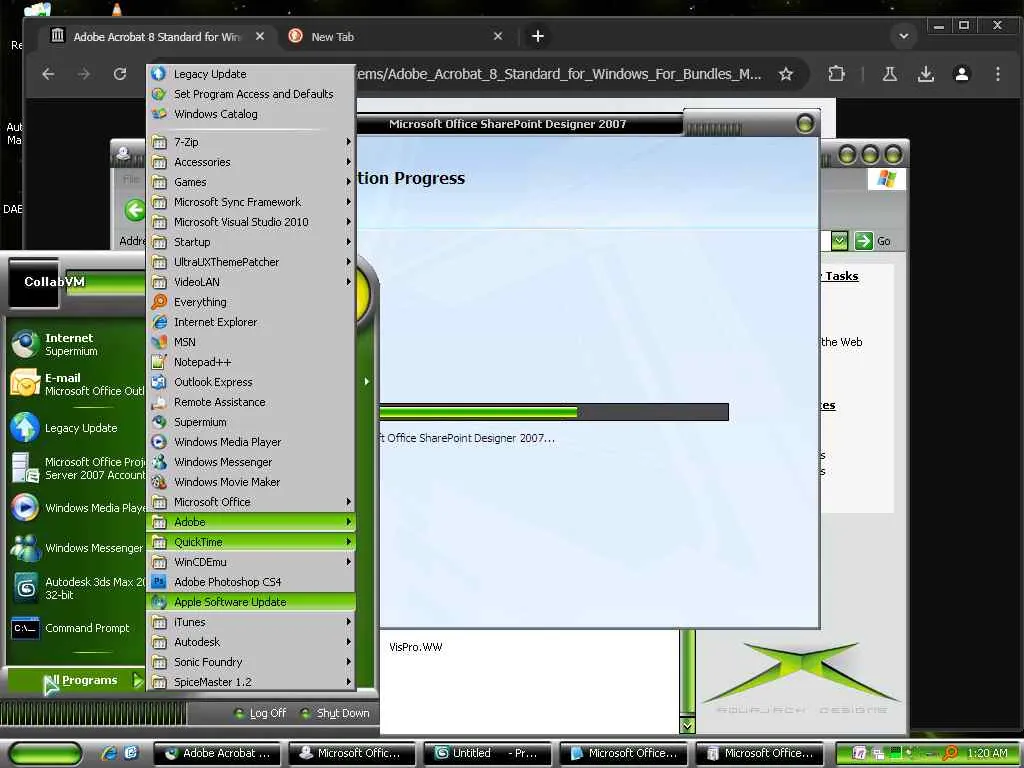Click the green back arrow in background window

(135, 210)
